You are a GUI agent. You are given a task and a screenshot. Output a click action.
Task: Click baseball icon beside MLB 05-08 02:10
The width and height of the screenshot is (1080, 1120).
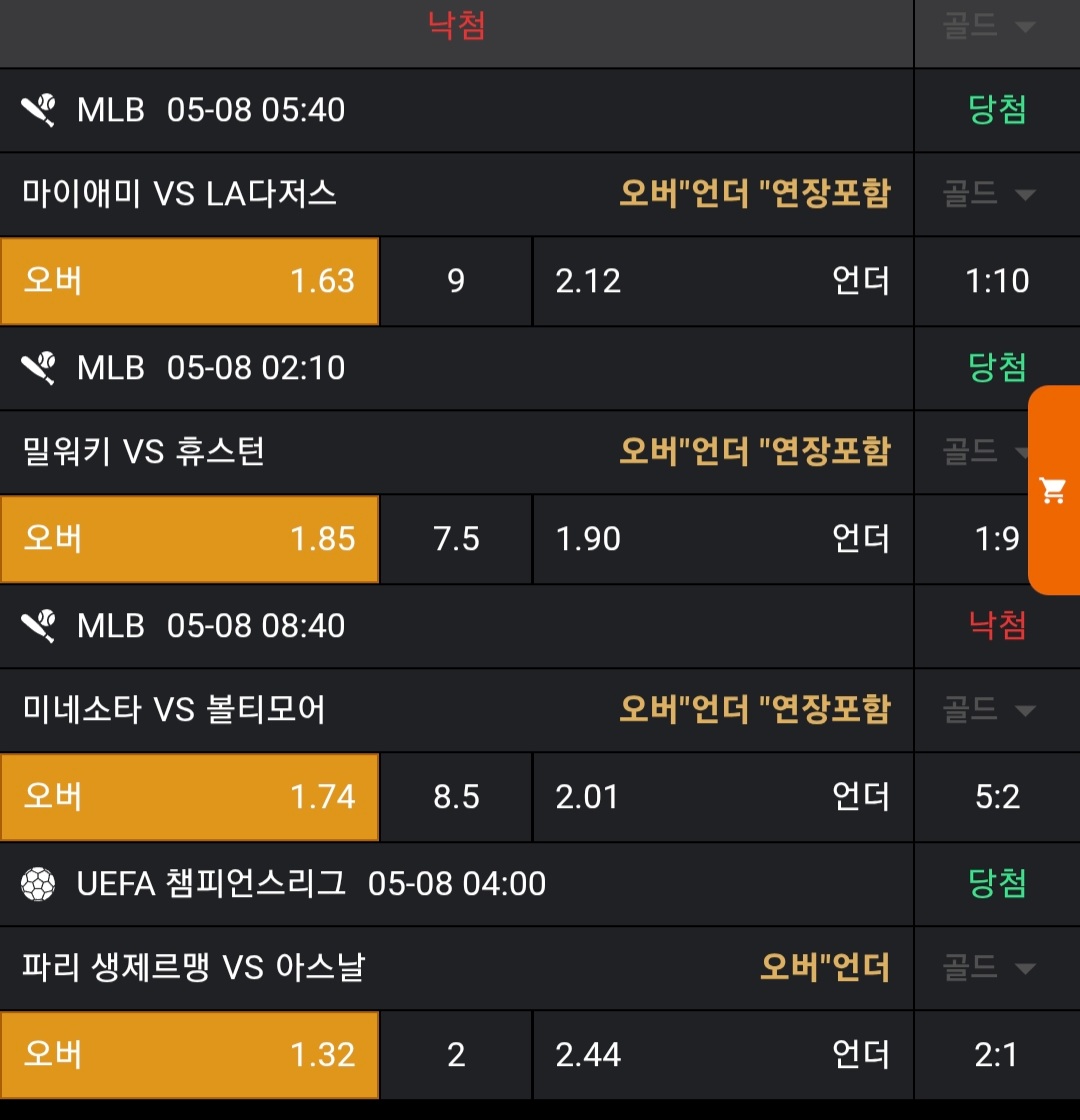tap(38, 368)
